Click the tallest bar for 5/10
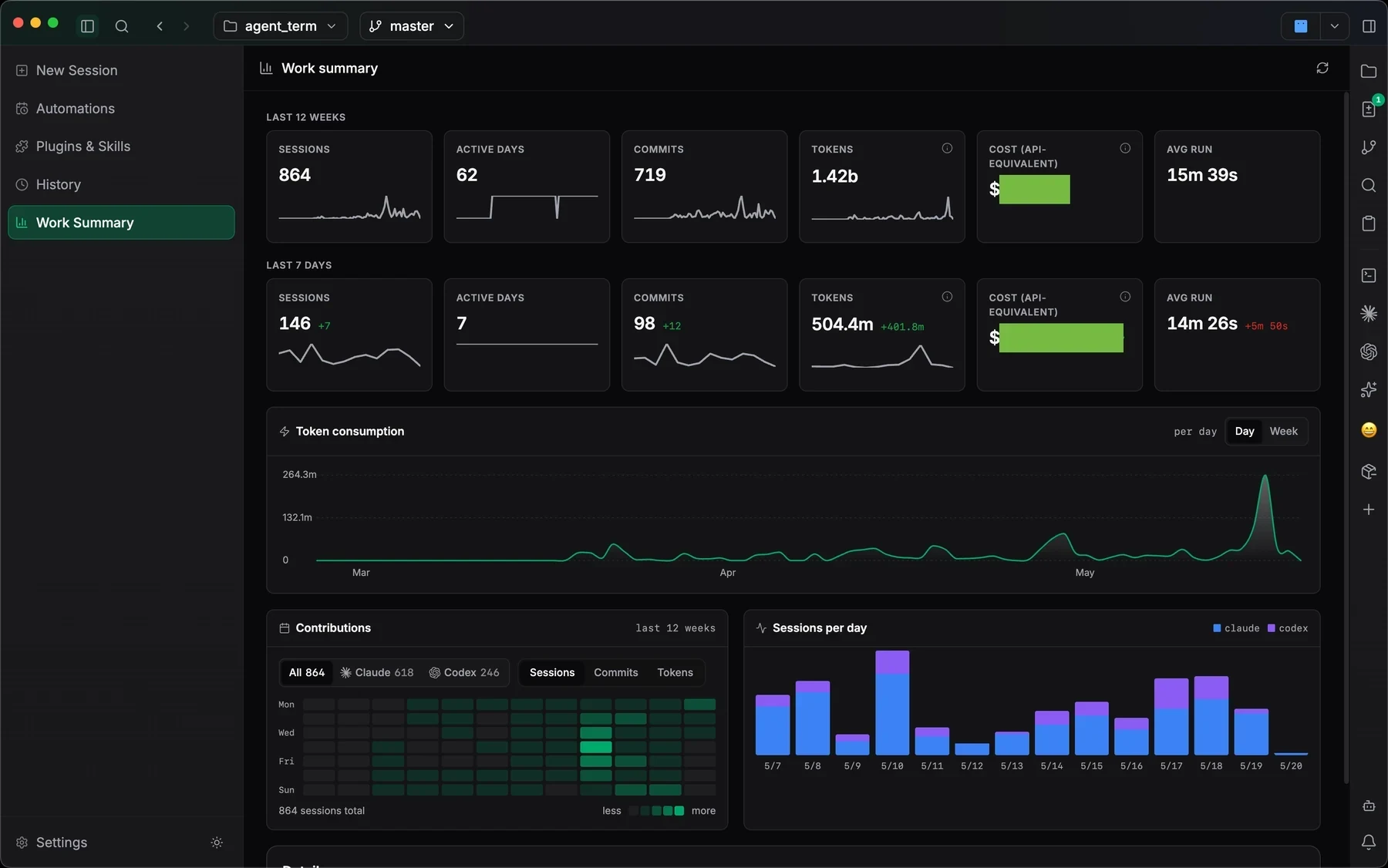 click(892, 702)
